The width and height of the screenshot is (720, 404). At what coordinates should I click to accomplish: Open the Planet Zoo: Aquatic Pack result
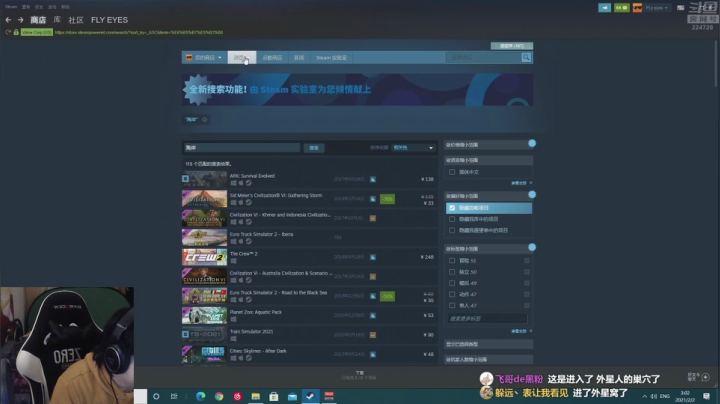pos(309,315)
